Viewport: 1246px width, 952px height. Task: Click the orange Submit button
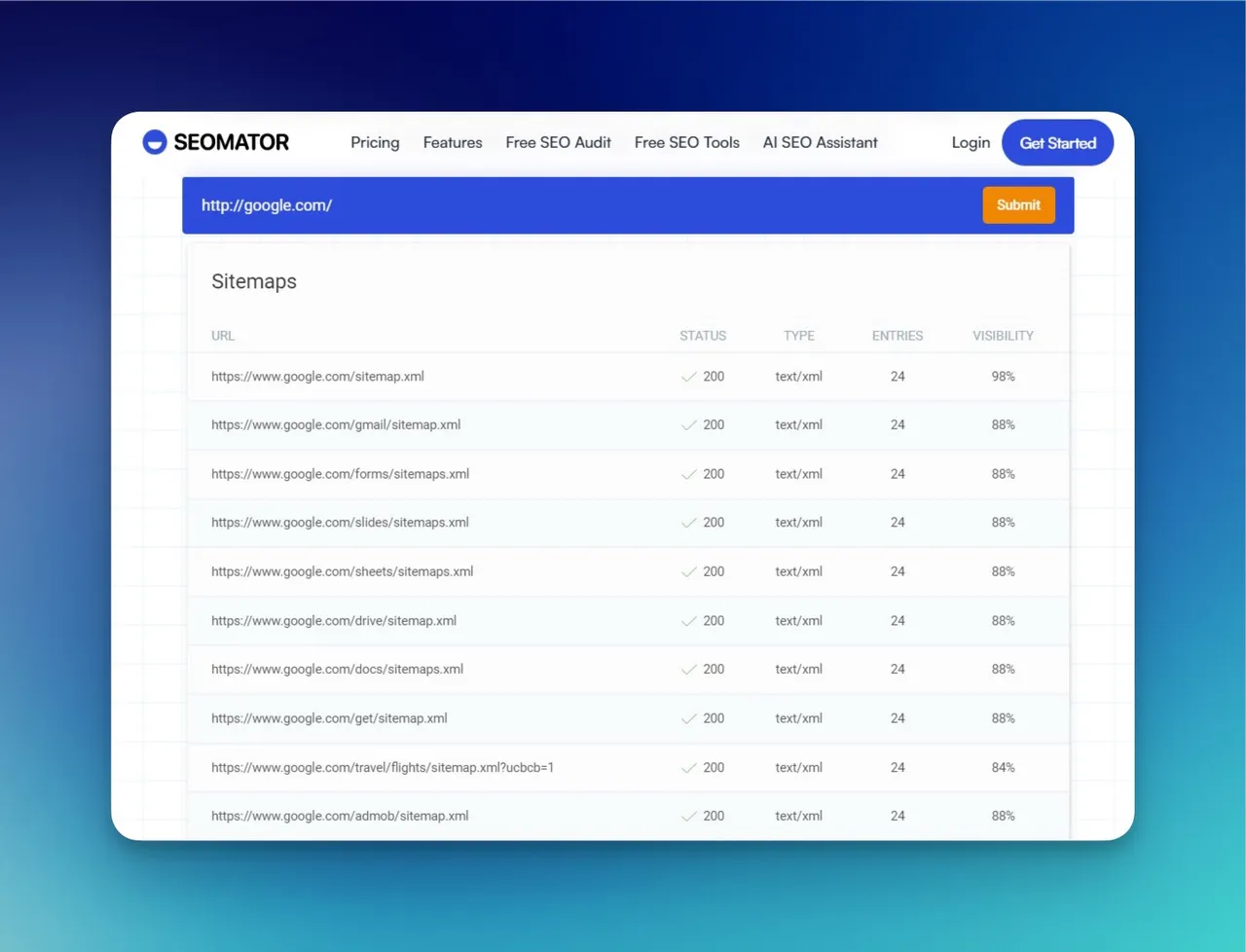pos(1018,204)
